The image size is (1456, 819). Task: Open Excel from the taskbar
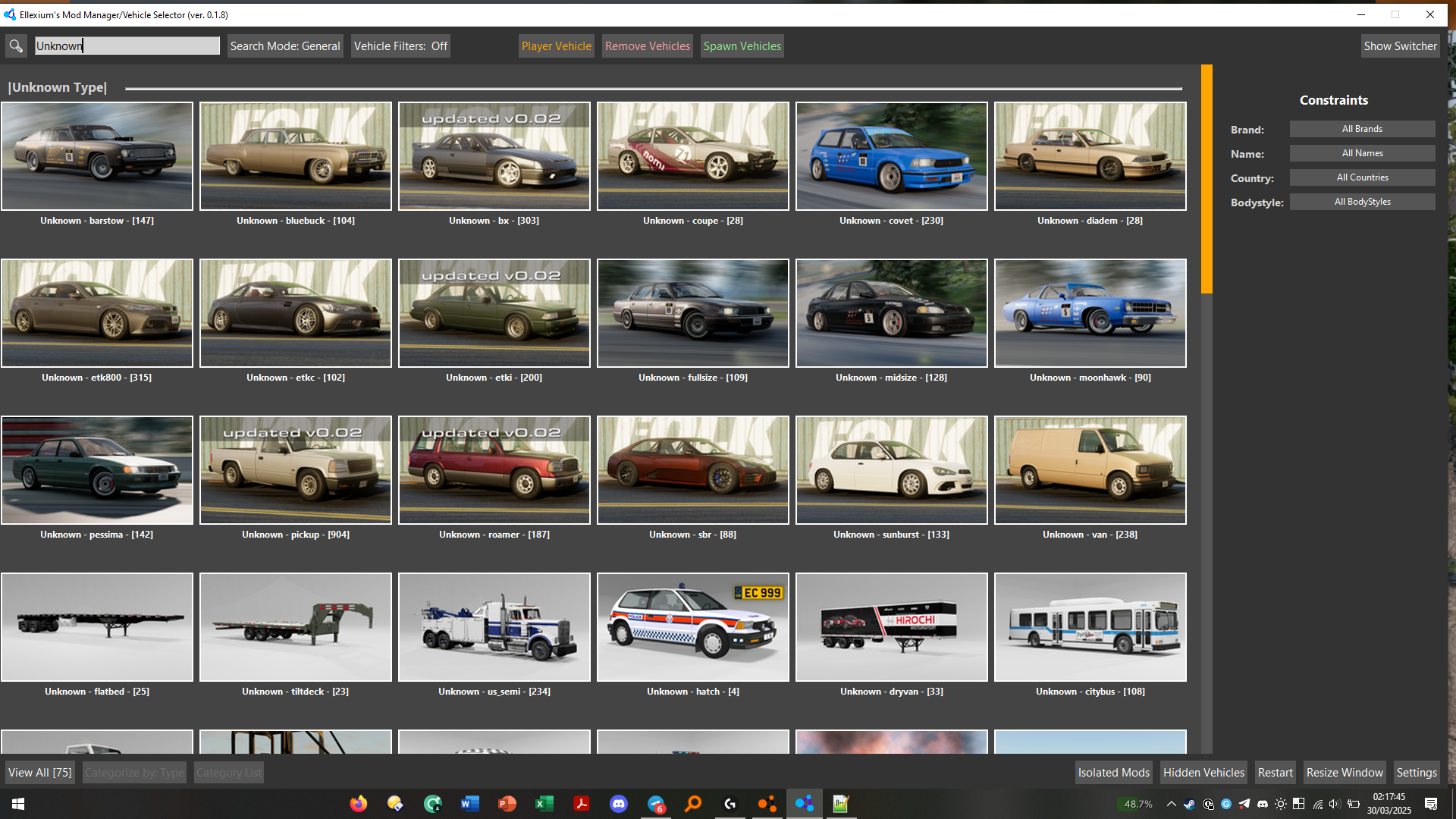click(544, 804)
